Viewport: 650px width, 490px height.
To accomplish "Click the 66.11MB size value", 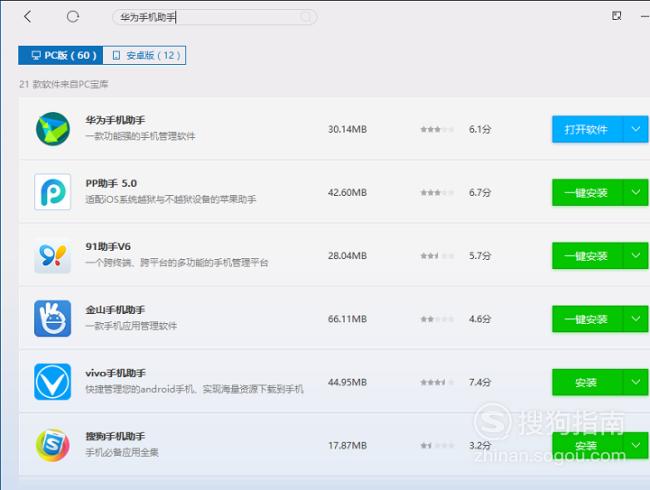I will point(347,319).
